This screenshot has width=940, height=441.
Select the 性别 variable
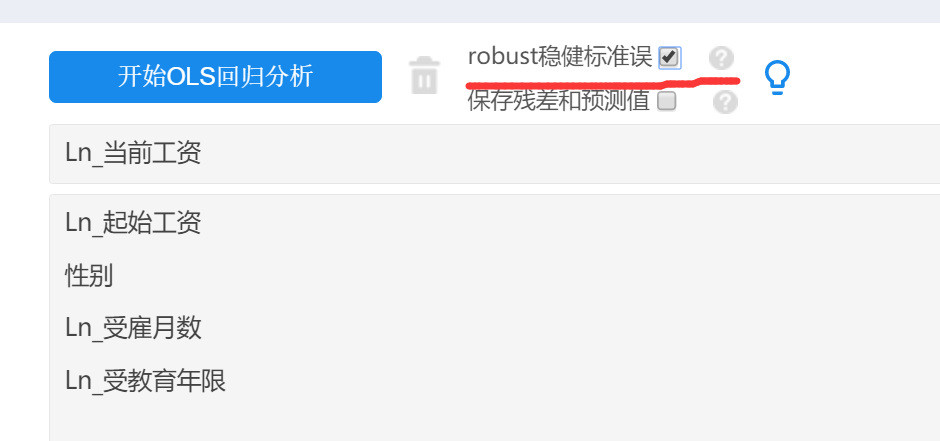point(89,276)
